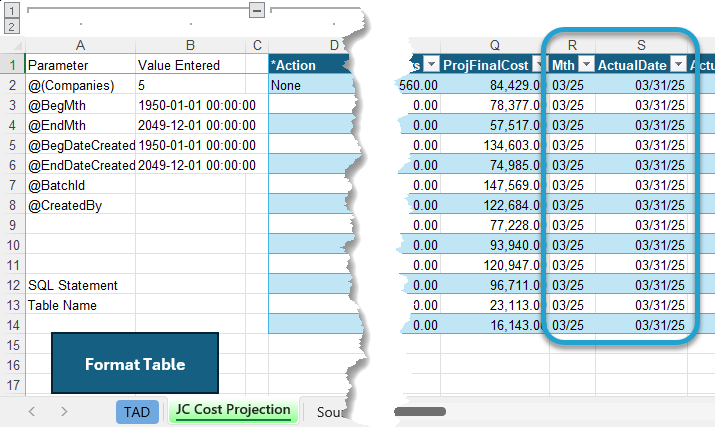This screenshot has width=715, height=427.
Task: Click the Table Name cell
Action: pyautogui.click(x=81, y=305)
